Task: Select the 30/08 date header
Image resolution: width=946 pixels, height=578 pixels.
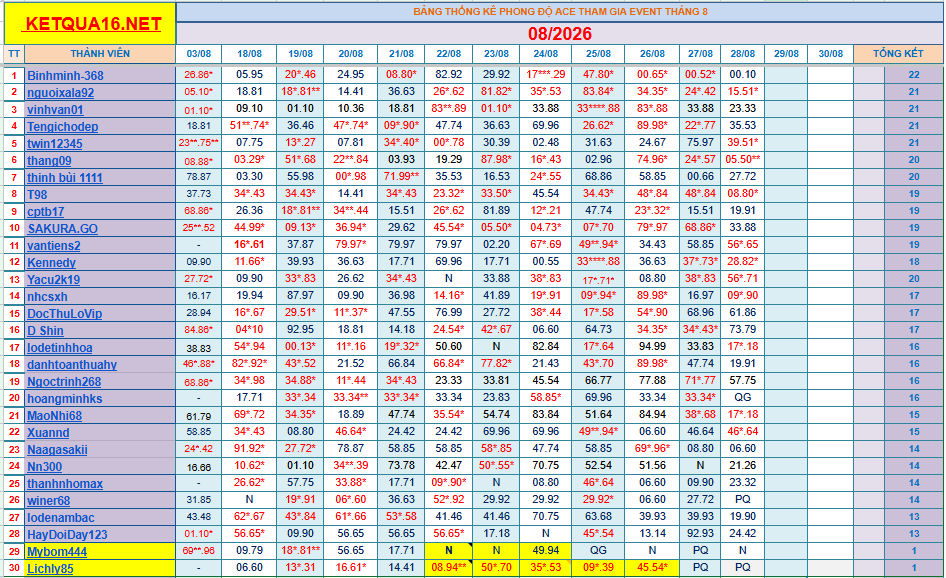Action: (831, 54)
